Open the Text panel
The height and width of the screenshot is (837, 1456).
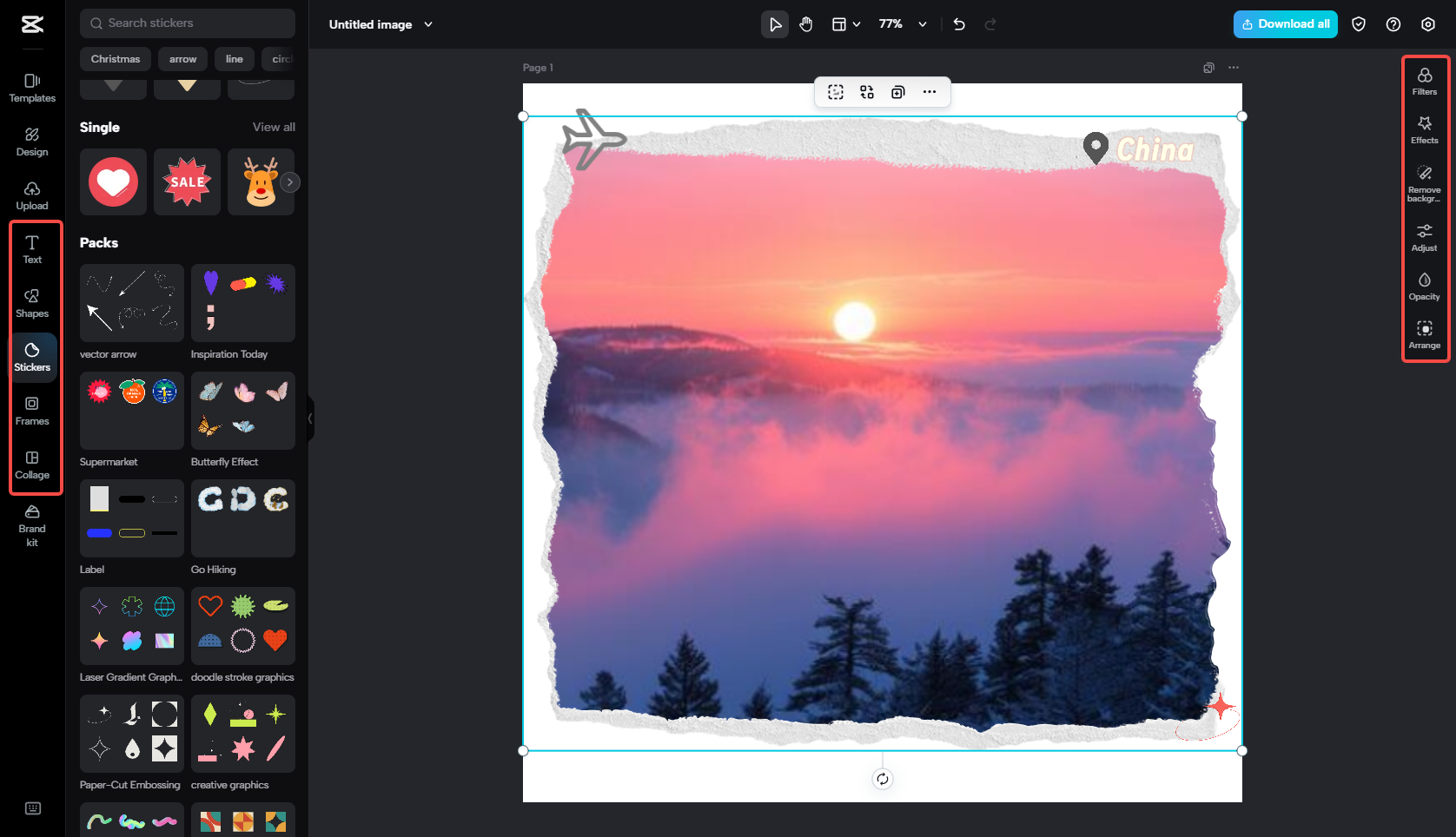tap(32, 249)
